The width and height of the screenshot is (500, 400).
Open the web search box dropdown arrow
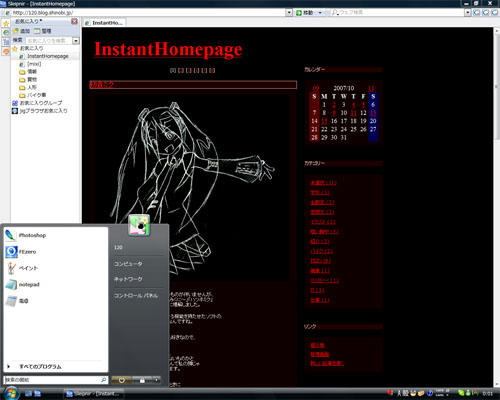click(x=468, y=13)
